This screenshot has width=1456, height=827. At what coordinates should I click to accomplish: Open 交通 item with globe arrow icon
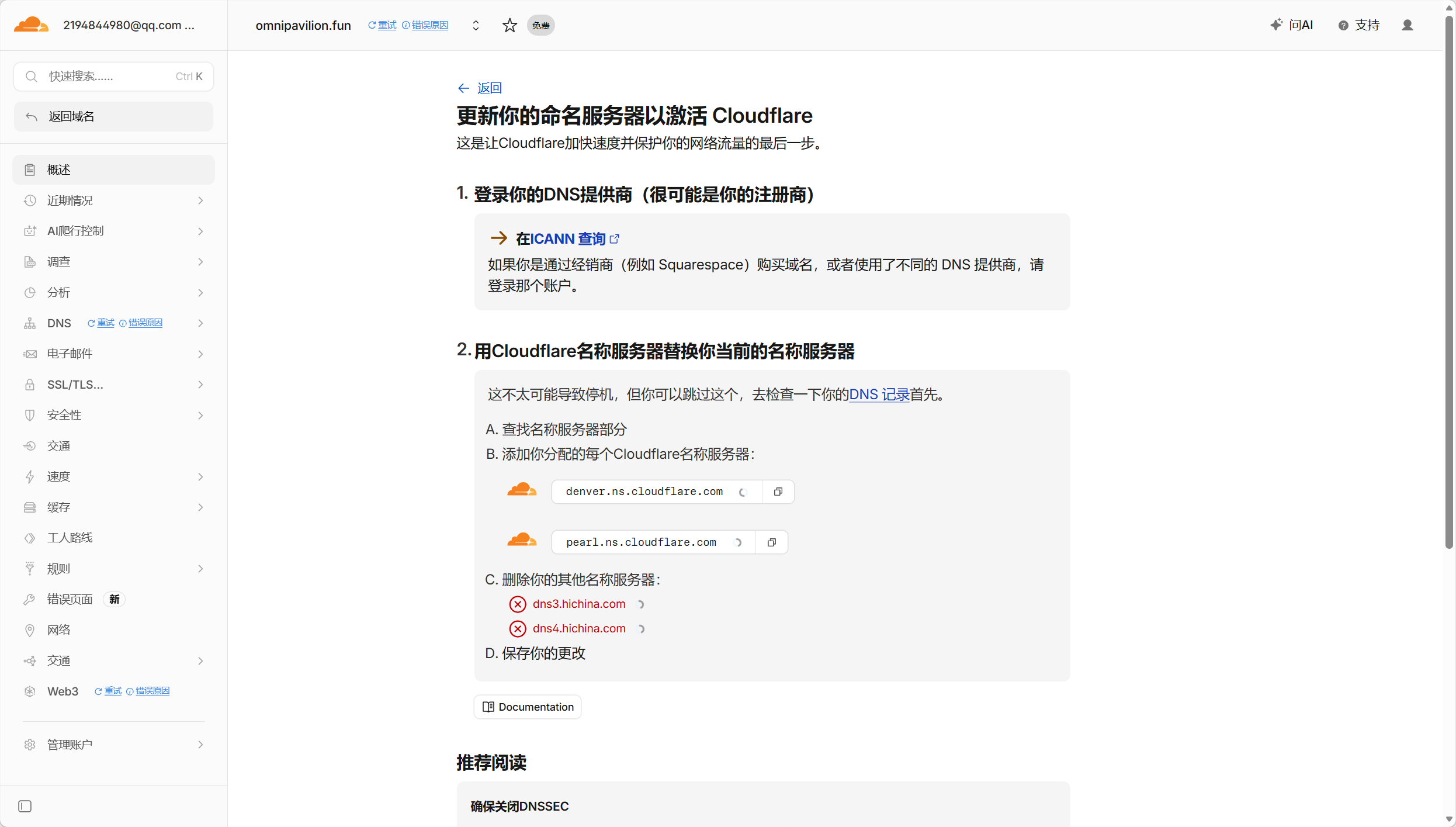pos(113,446)
